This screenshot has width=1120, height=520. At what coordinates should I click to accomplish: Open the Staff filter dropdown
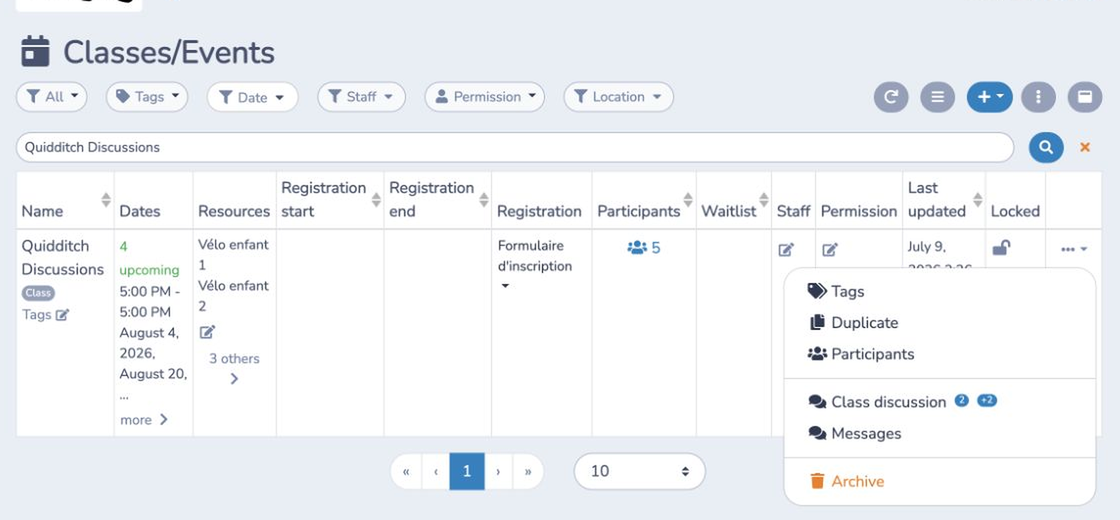point(361,97)
